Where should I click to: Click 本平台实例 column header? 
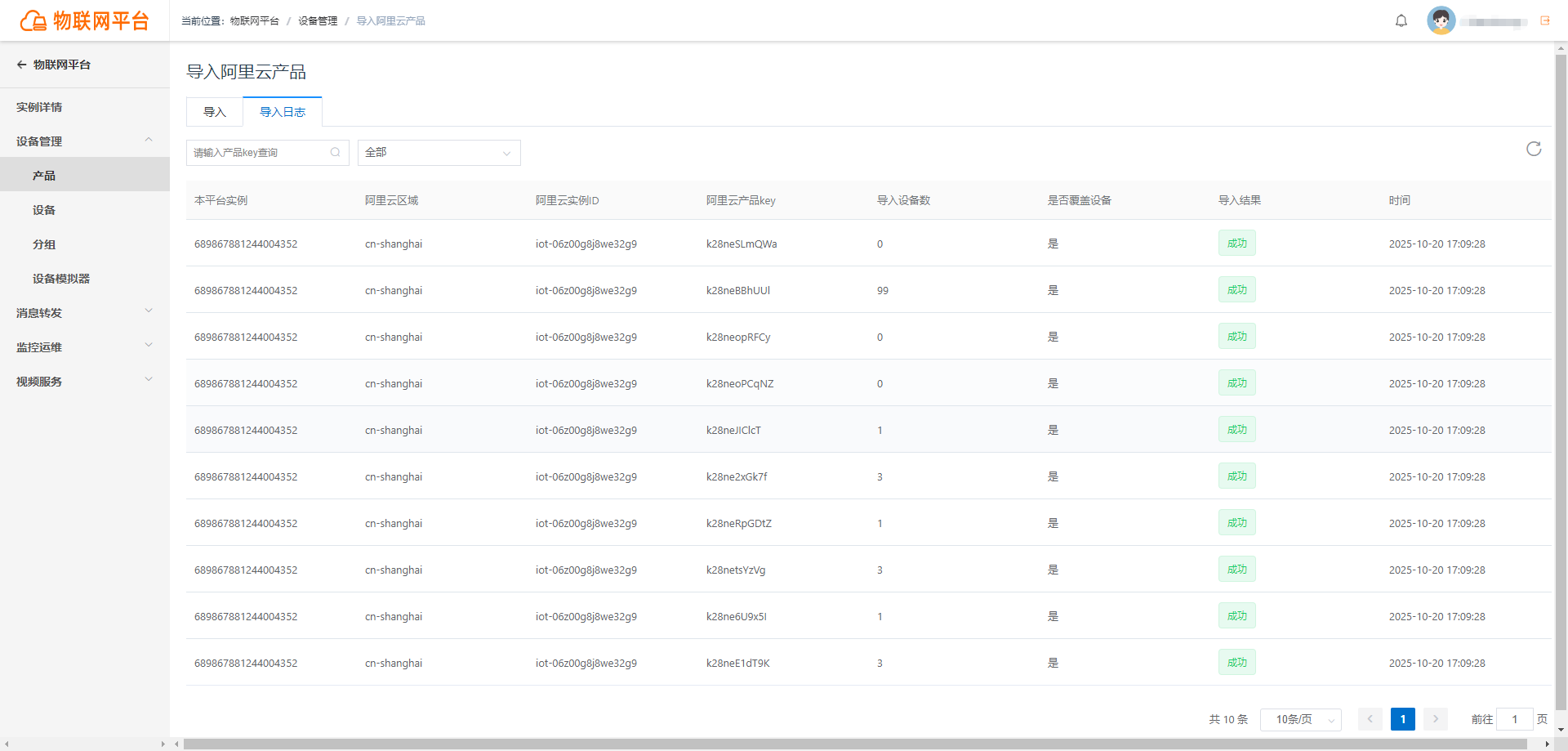point(220,200)
